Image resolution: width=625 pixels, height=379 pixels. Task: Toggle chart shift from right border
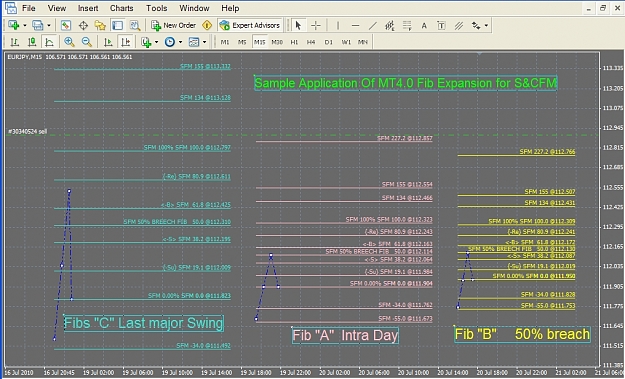(126, 42)
